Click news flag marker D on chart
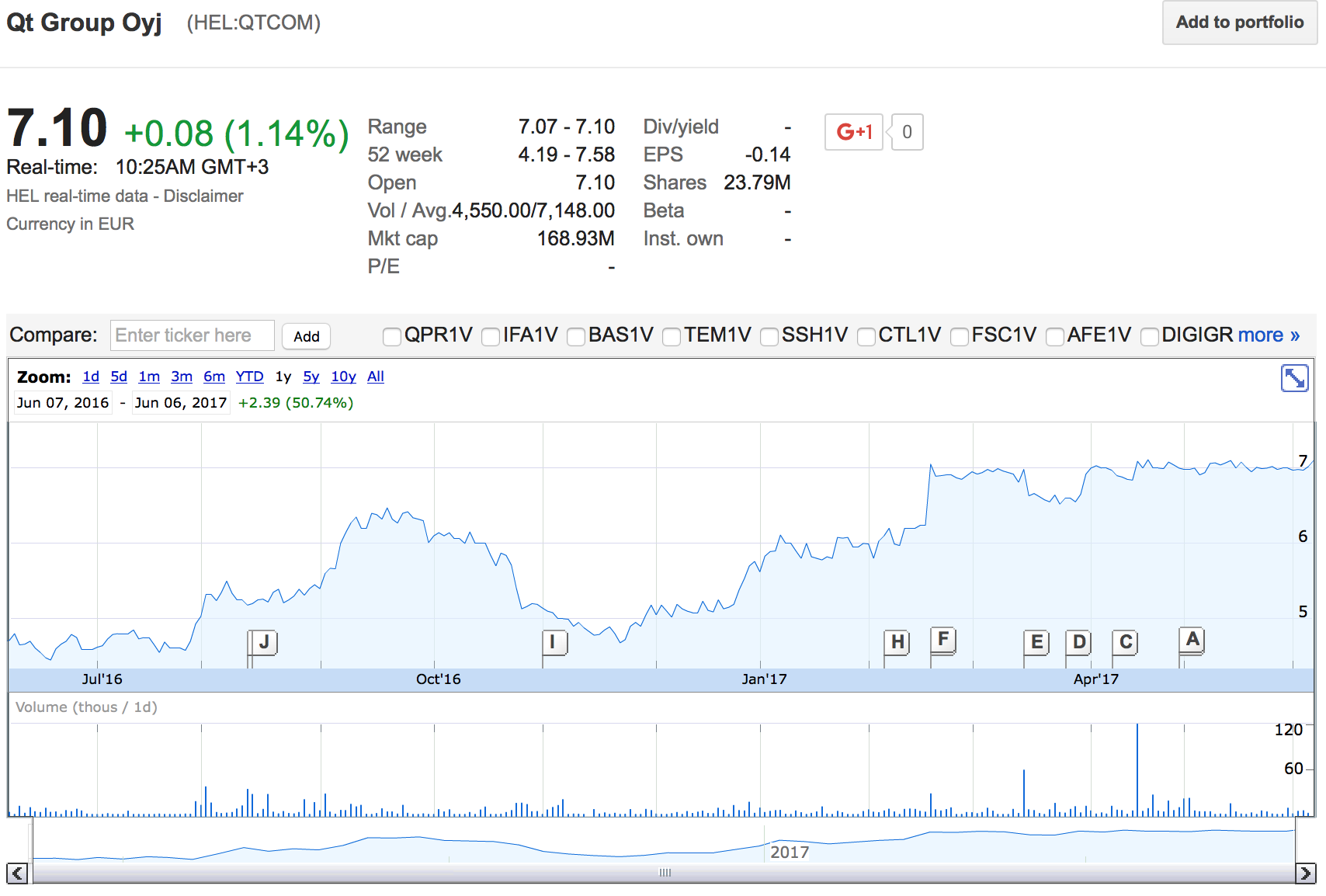The image size is (1326, 896). (x=1079, y=642)
